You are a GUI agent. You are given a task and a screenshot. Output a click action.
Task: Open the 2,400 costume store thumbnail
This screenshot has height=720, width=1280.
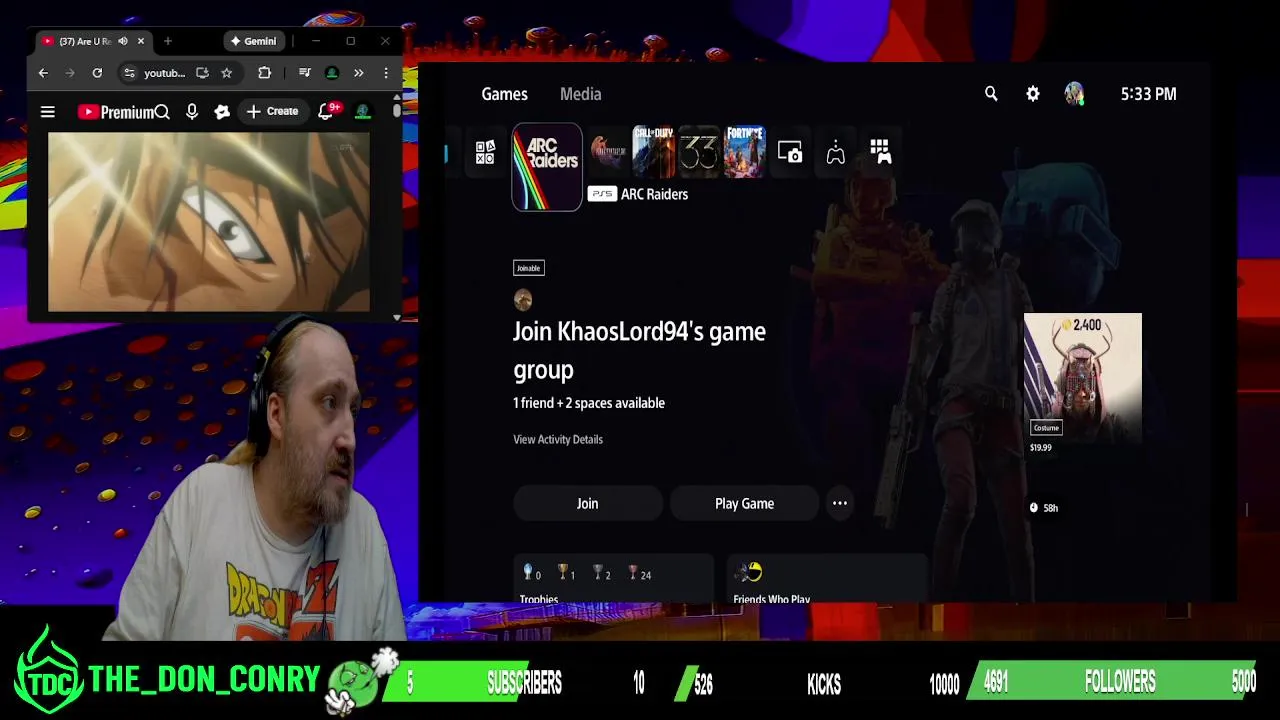(x=1082, y=377)
